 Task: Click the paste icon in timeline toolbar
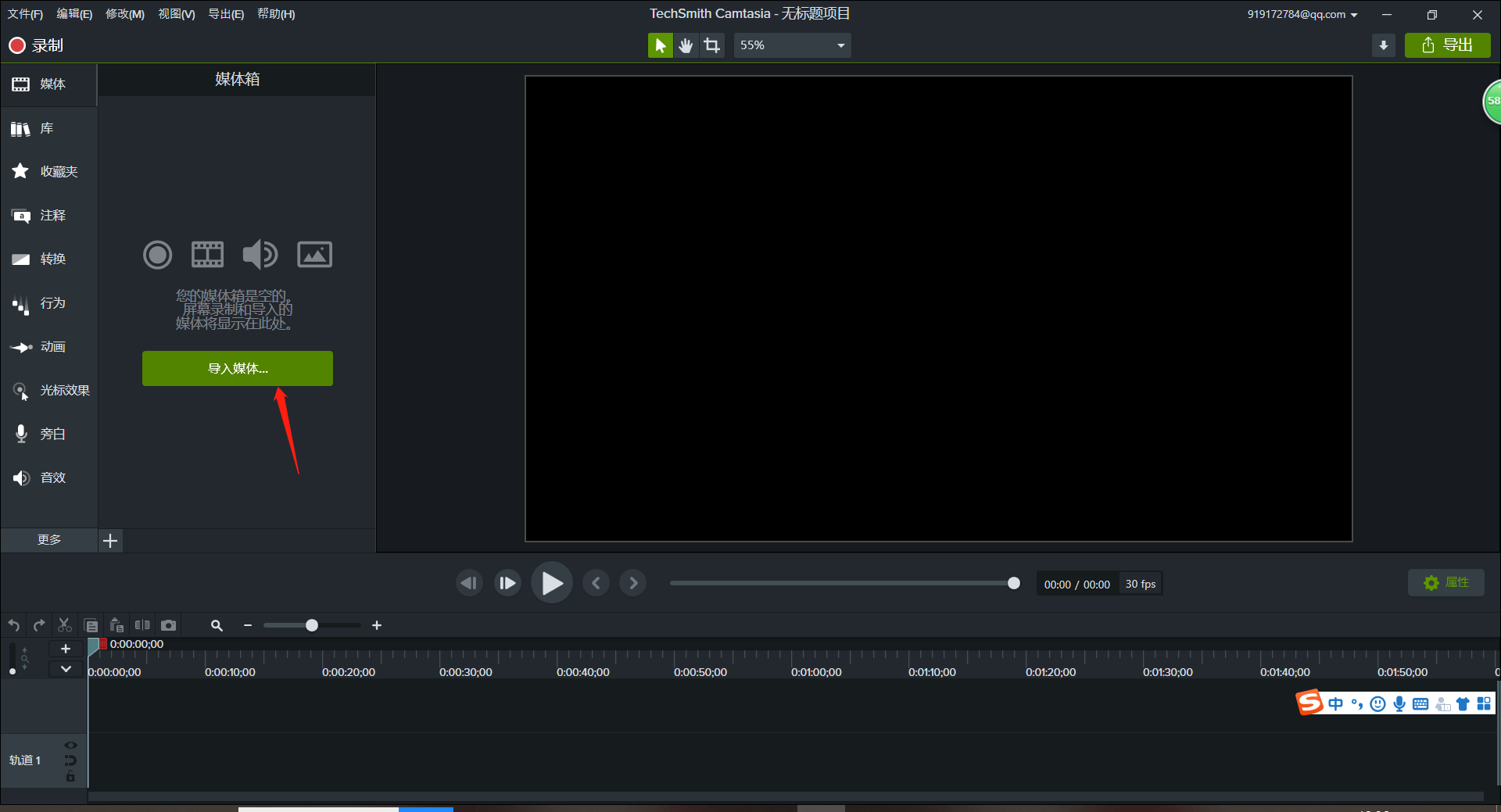coord(116,625)
